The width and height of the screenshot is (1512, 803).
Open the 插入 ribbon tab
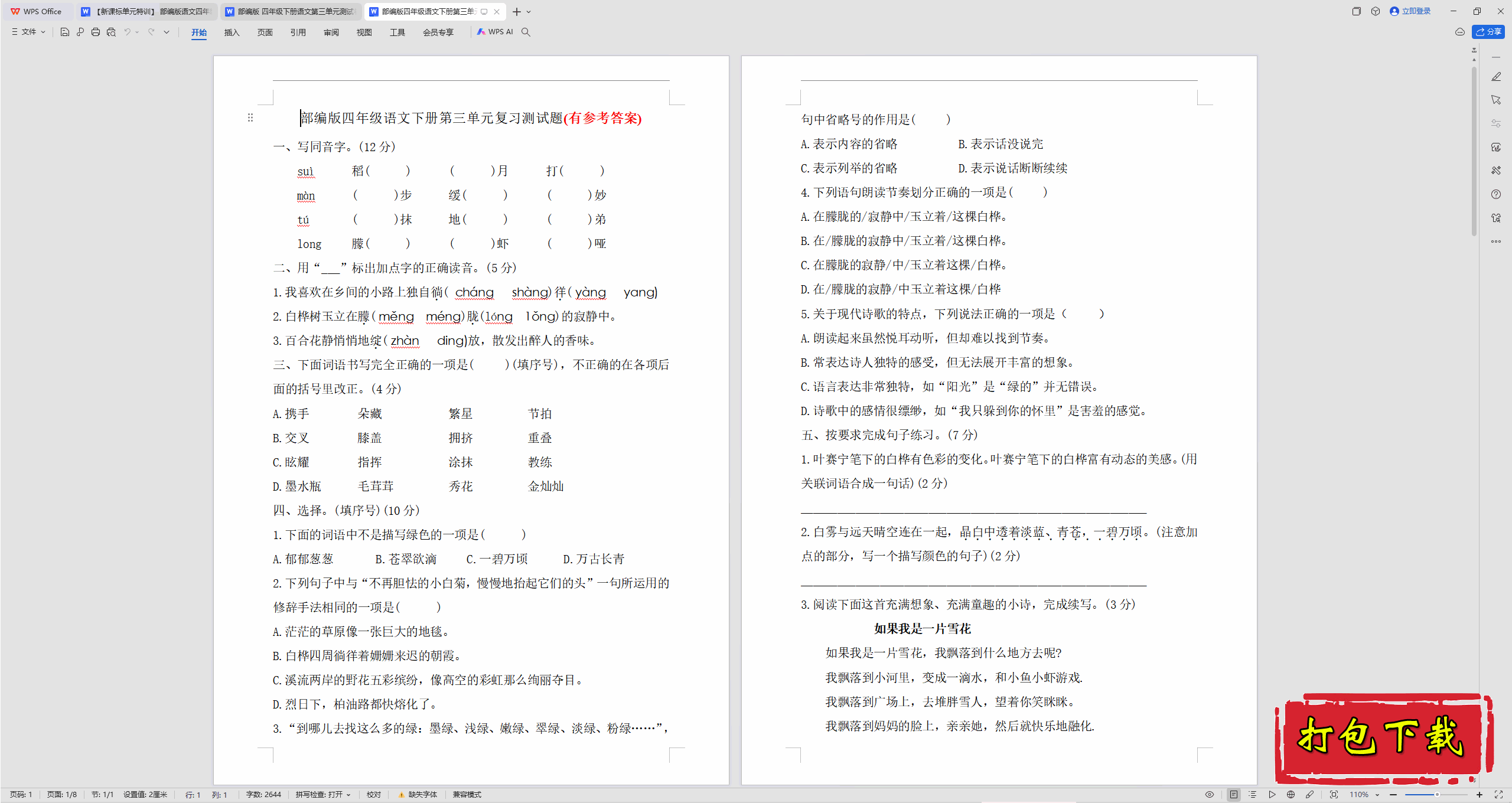(232, 32)
